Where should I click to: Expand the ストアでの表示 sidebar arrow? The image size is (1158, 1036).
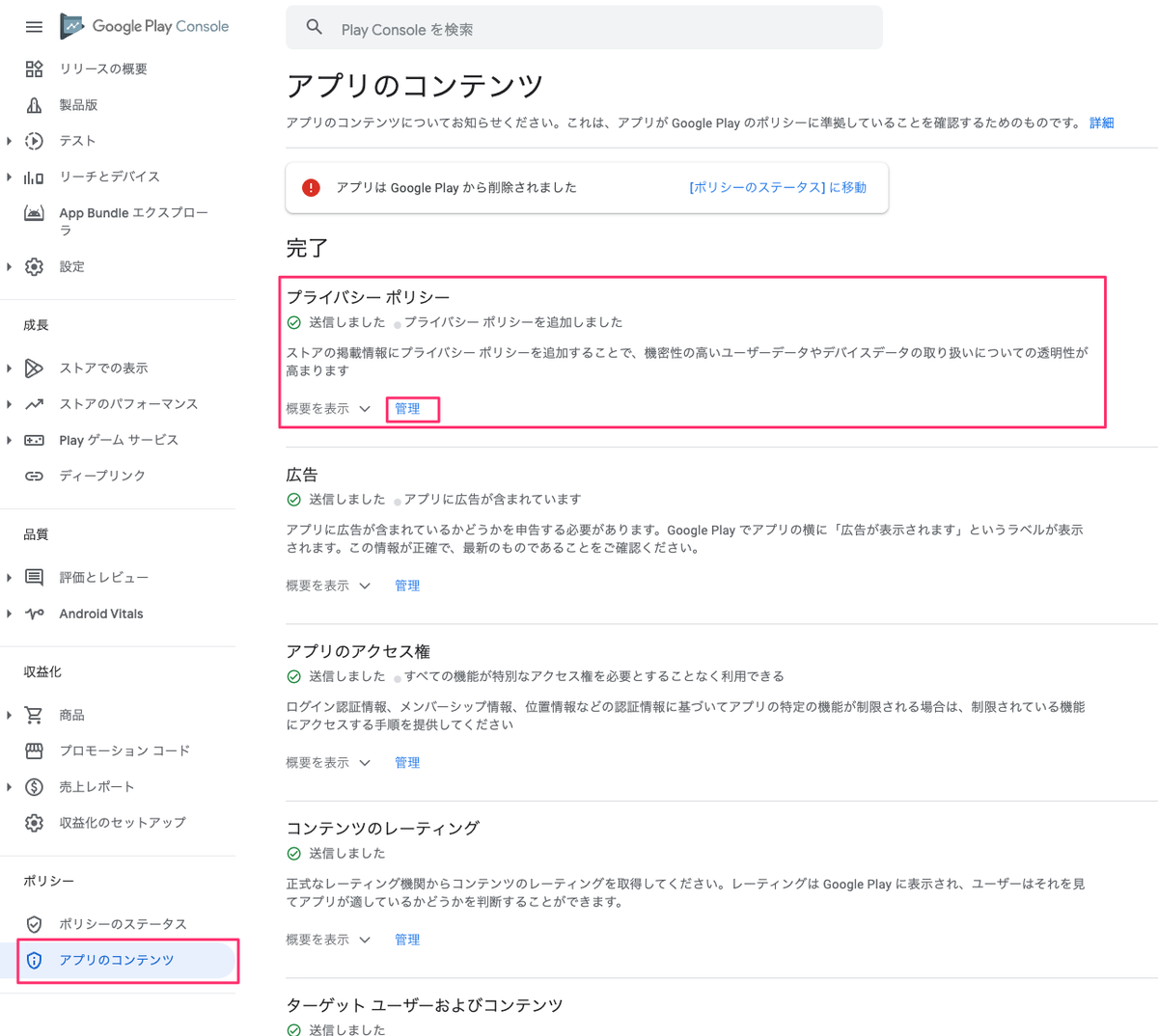[x=9, y=368]
